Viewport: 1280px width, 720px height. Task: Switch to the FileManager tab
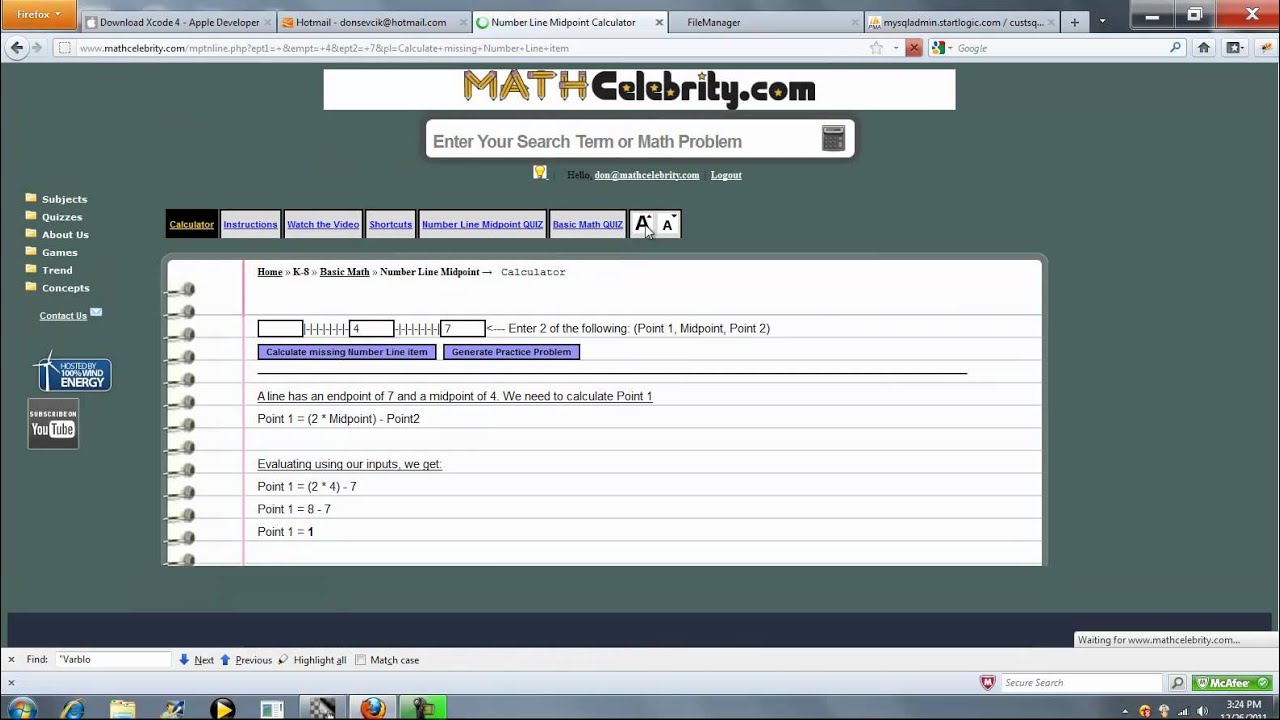click(765, 22)
